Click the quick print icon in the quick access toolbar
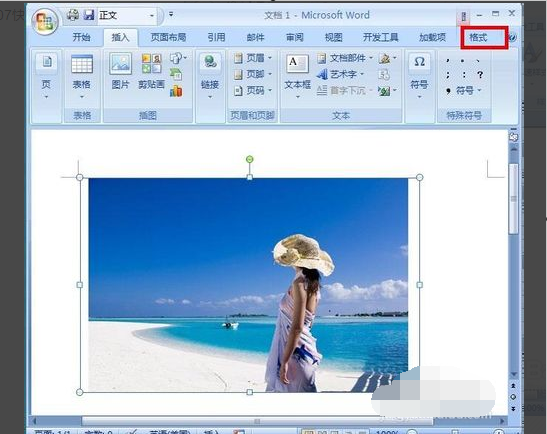Screen dimensions: 547x434 coord(73,15)
